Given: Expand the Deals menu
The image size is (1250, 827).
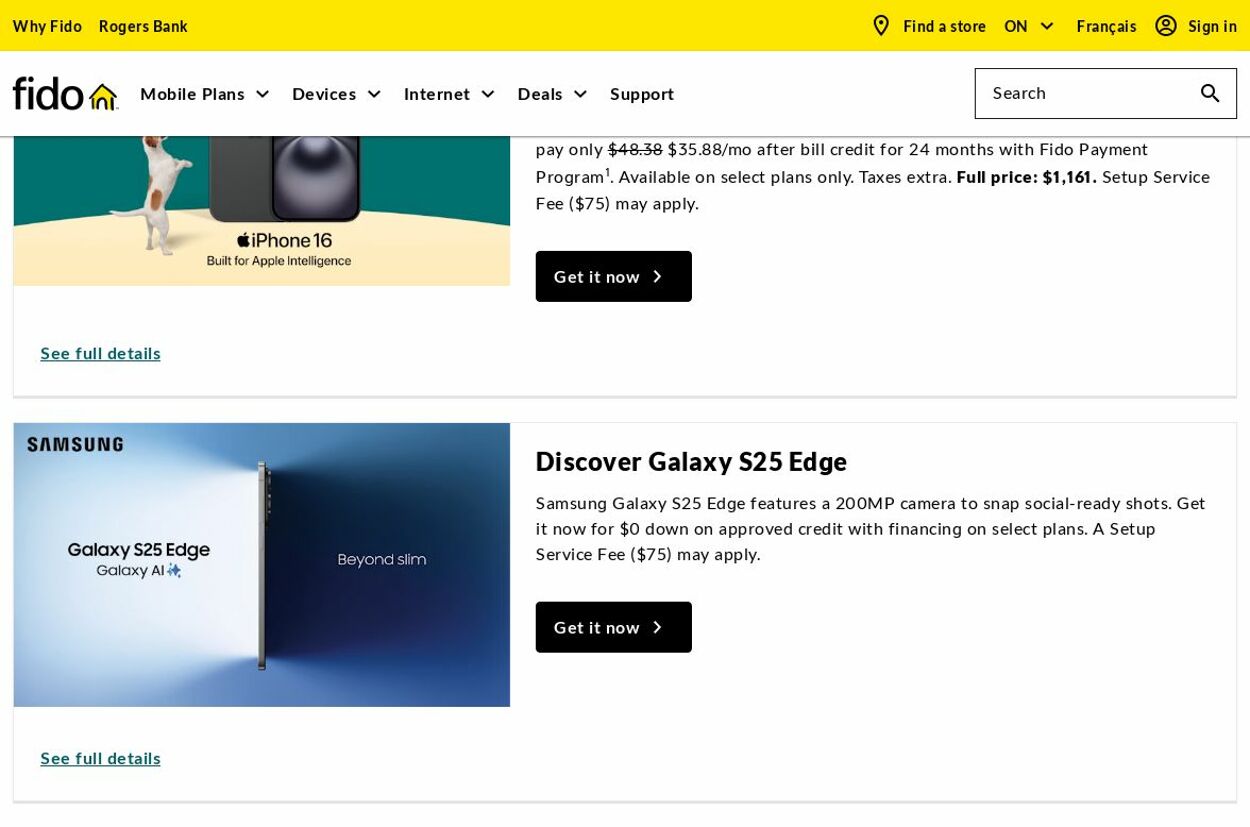Looking at the screenshot, I should pos(553,94).
